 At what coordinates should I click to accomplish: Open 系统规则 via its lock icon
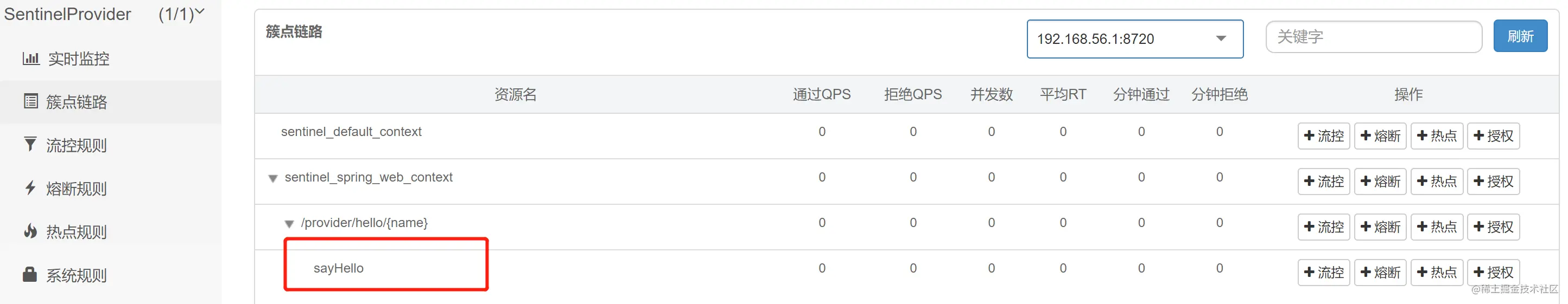pyautogui.click(x=30, y=274)
